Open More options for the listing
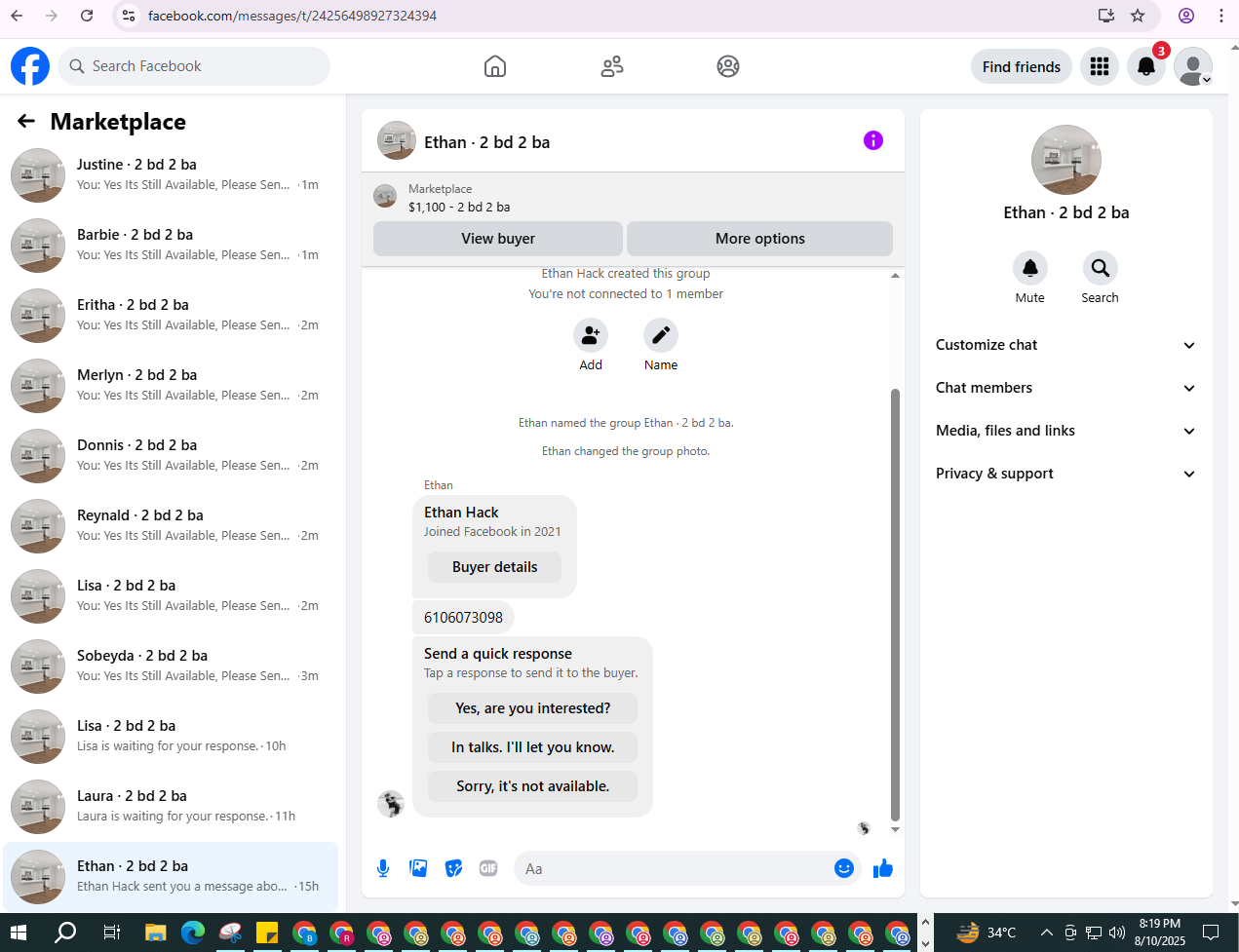 [x=760, y=239]
